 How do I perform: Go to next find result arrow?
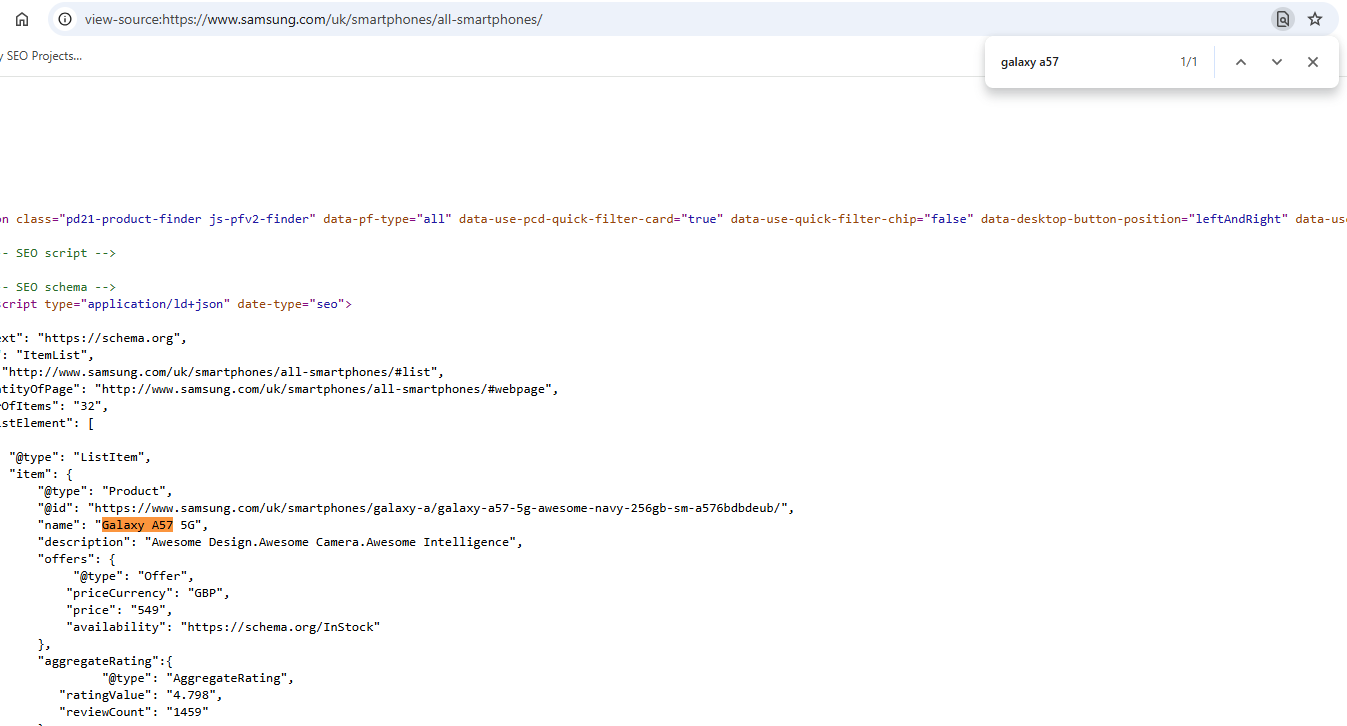coord(1277,62)
